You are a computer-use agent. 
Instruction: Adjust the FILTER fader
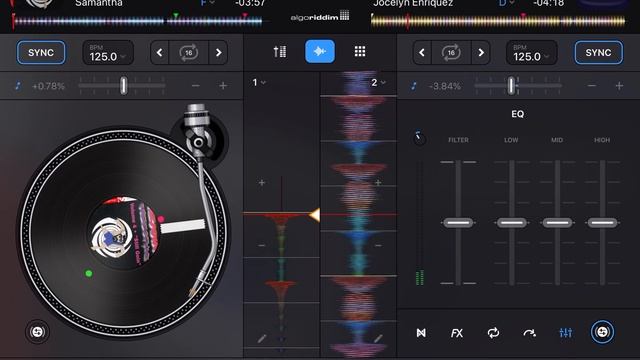(458, 222)
